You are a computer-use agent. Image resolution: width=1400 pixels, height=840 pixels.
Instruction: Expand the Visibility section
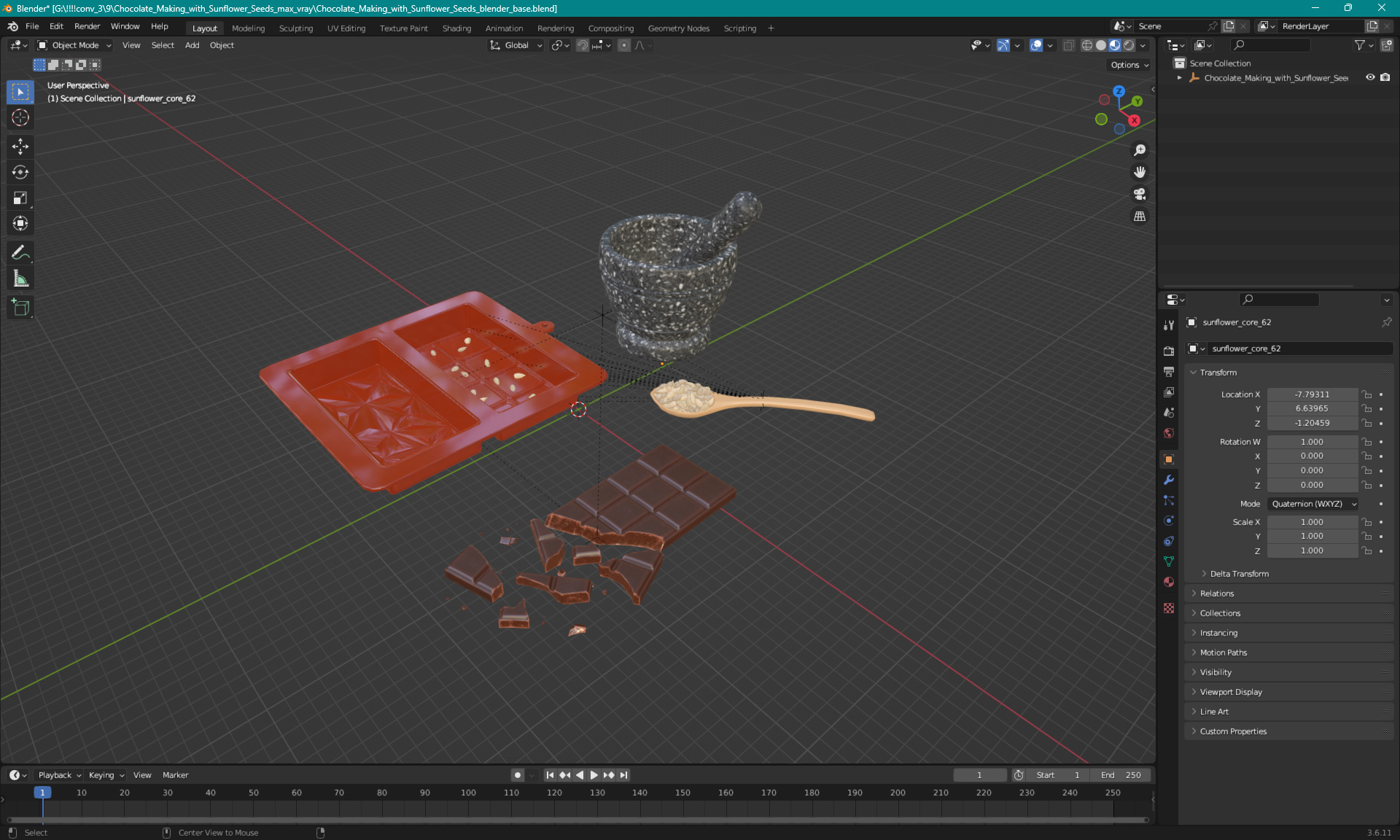click(1215, 672)
